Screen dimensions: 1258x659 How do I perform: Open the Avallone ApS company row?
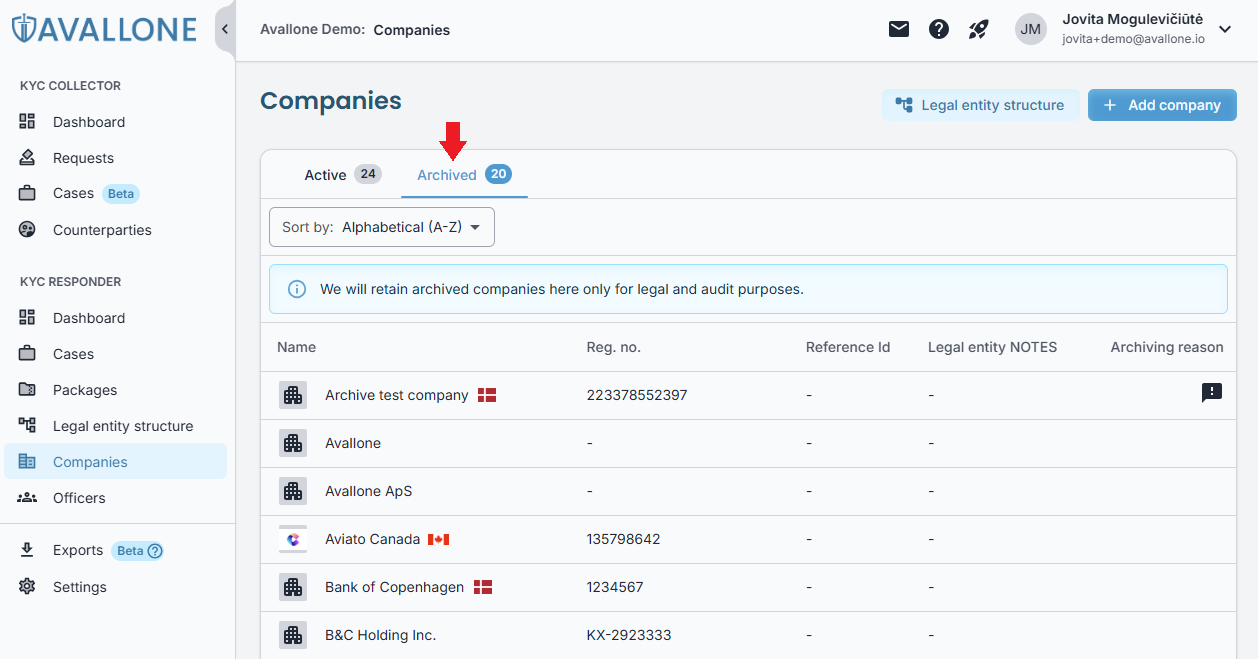coord(748,491)
